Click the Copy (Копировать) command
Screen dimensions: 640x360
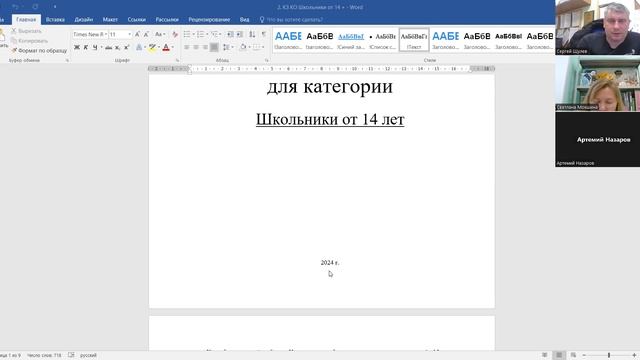(29, 41)
